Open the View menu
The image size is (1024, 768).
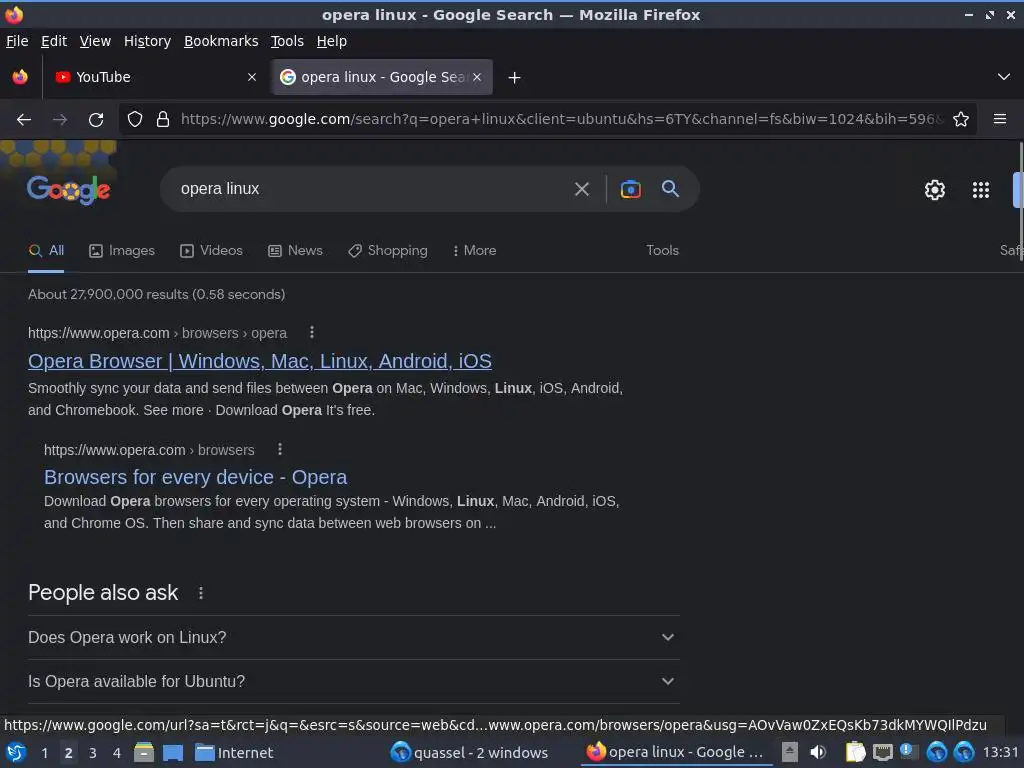pos(95,41)
